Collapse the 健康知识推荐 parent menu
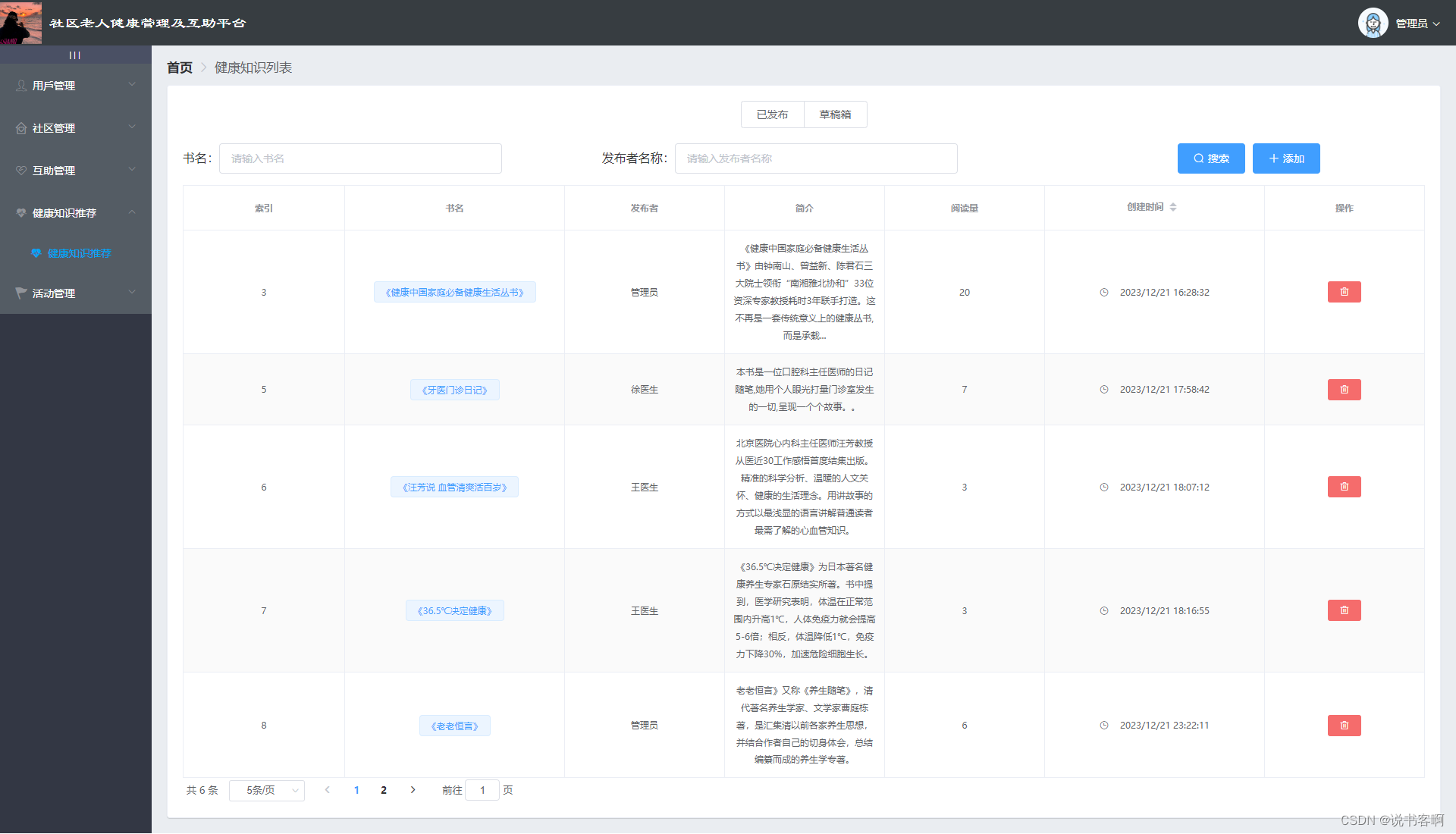 (x=76, y=212)
